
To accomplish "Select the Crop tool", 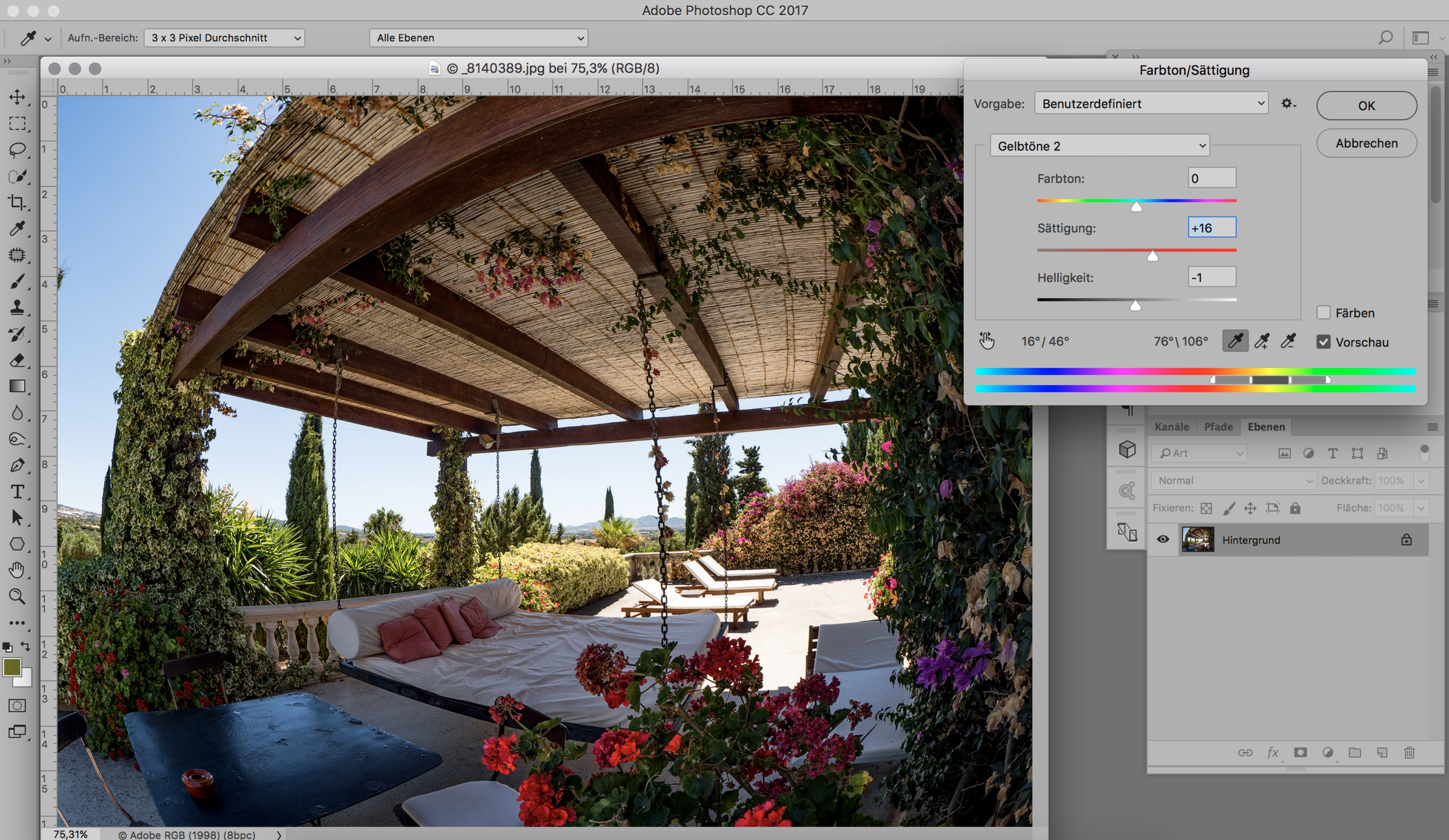I will (x=17, y=202).
